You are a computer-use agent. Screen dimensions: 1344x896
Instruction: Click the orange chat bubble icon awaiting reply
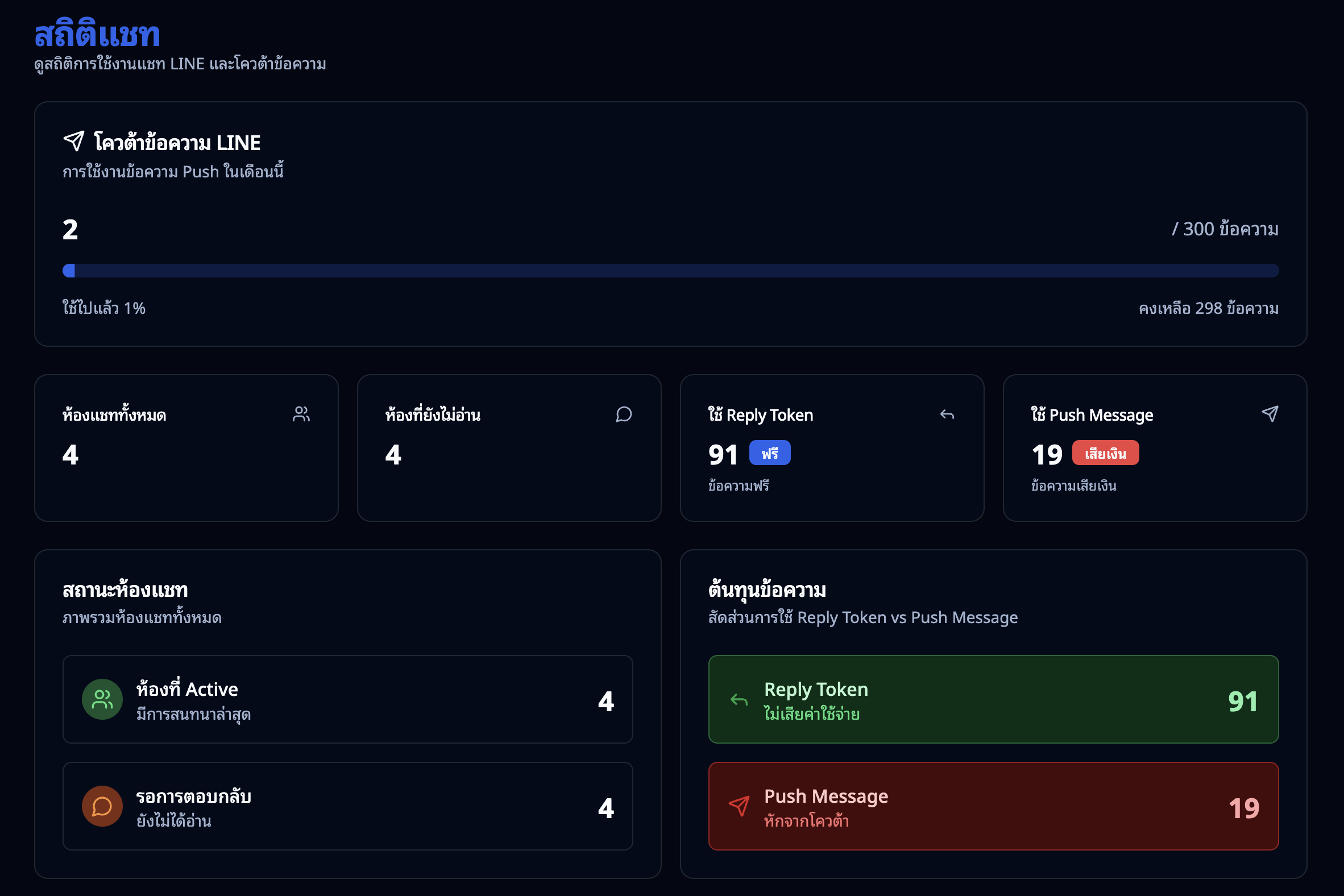(x=102, y=806)
